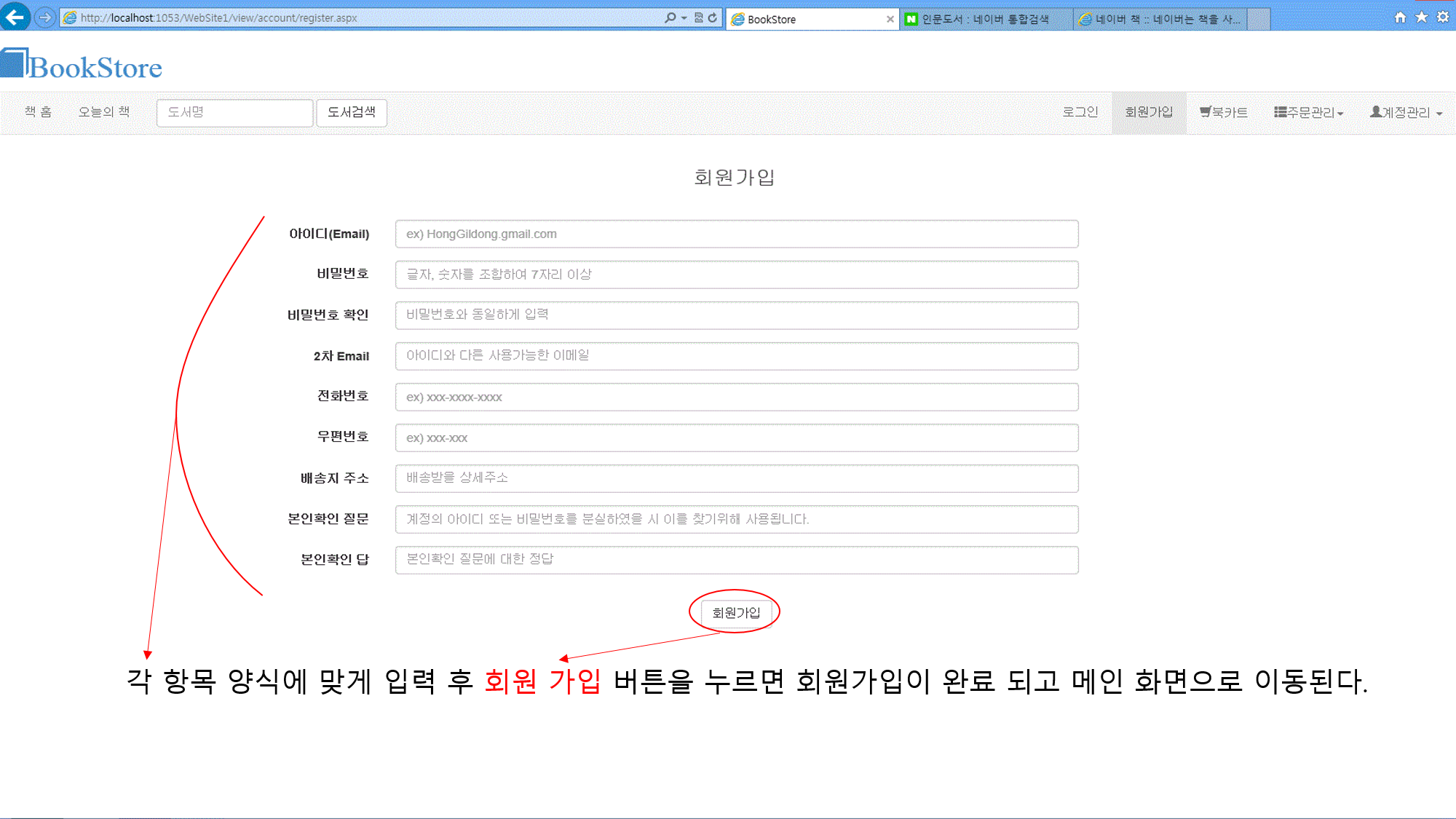The image size is (1456, 819).
Task: Click the search magnifier in the address bar
Action: [670, 18]
